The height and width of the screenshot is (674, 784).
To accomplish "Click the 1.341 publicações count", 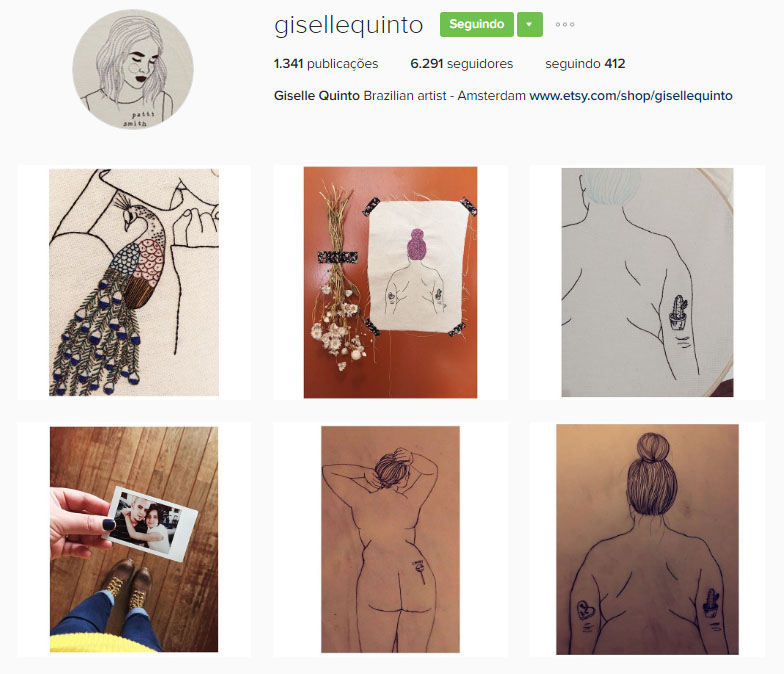I will (x=326, y=64).
